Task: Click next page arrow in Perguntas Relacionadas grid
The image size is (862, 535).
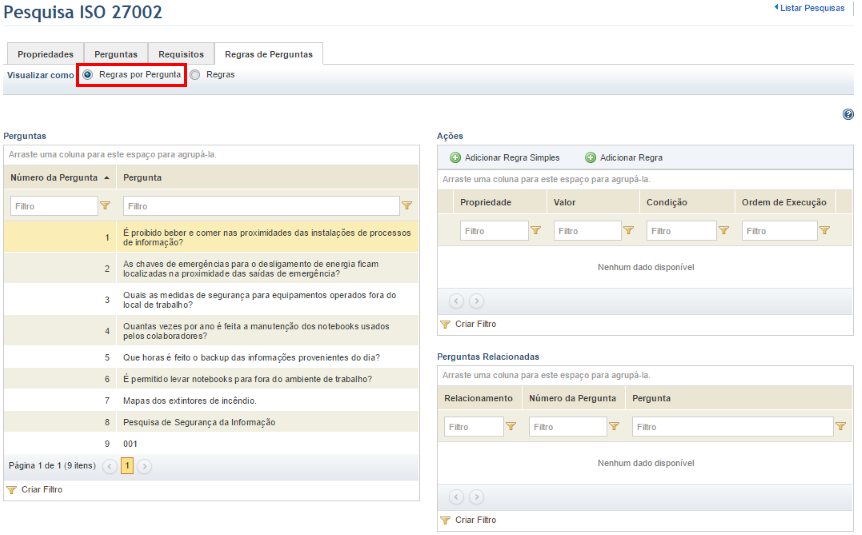Action: point(477,497)
